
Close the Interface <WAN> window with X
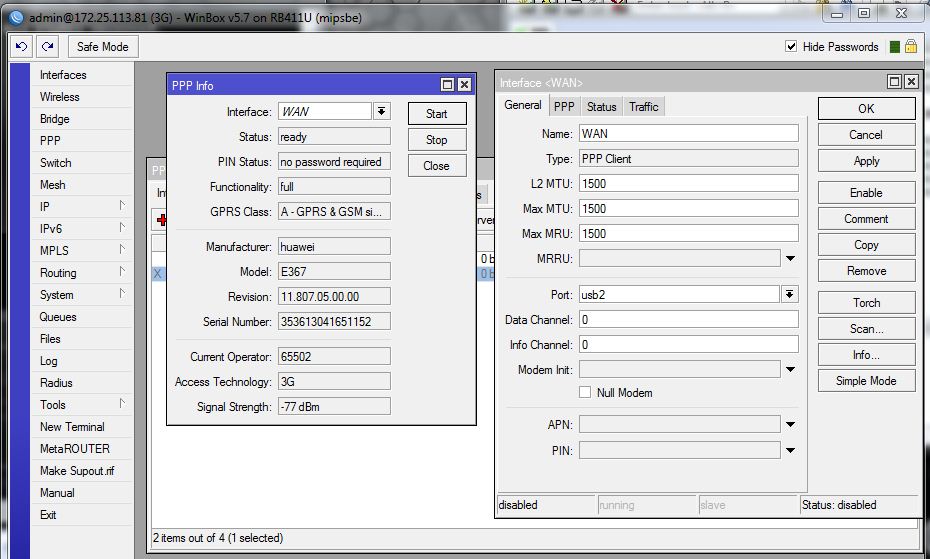pos(910,82)
